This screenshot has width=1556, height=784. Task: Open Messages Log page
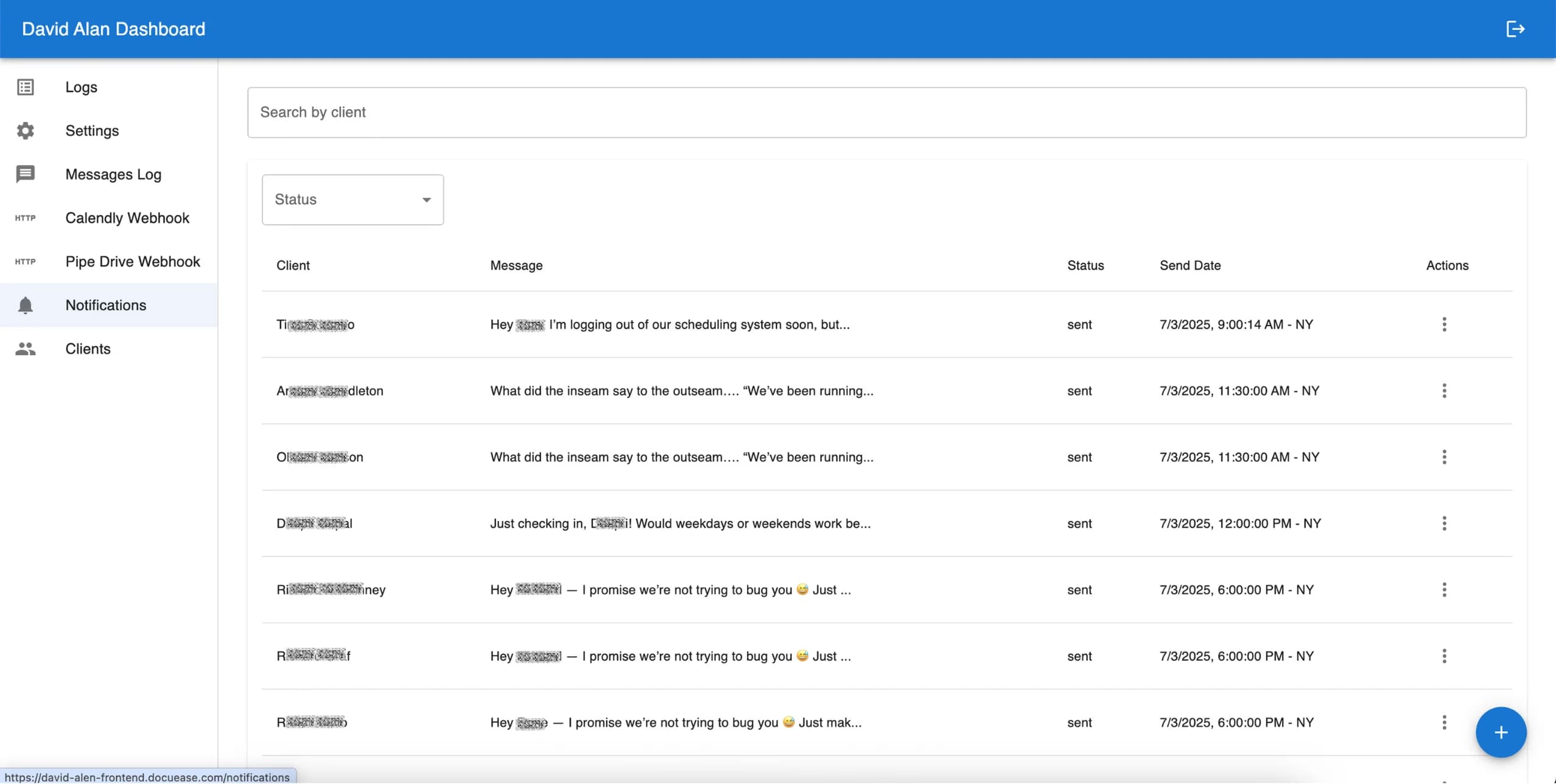coord(109,174)
